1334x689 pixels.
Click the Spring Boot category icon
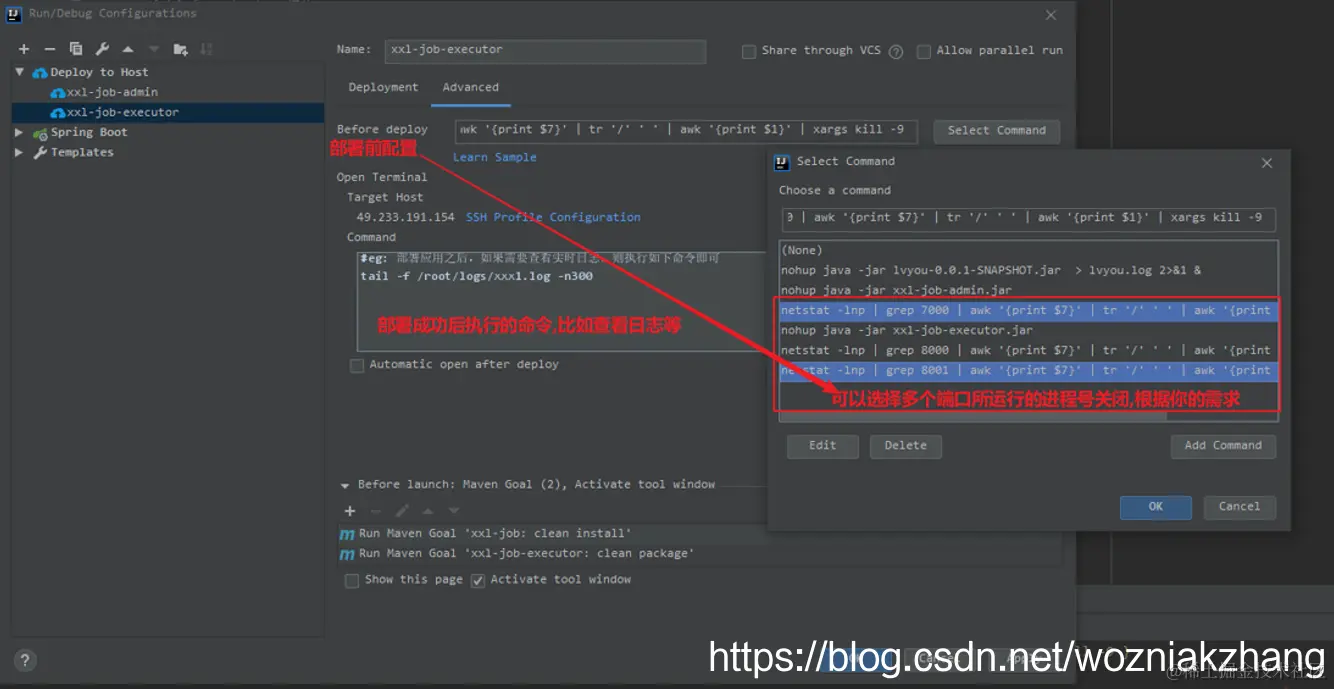(x=40, y=132)
